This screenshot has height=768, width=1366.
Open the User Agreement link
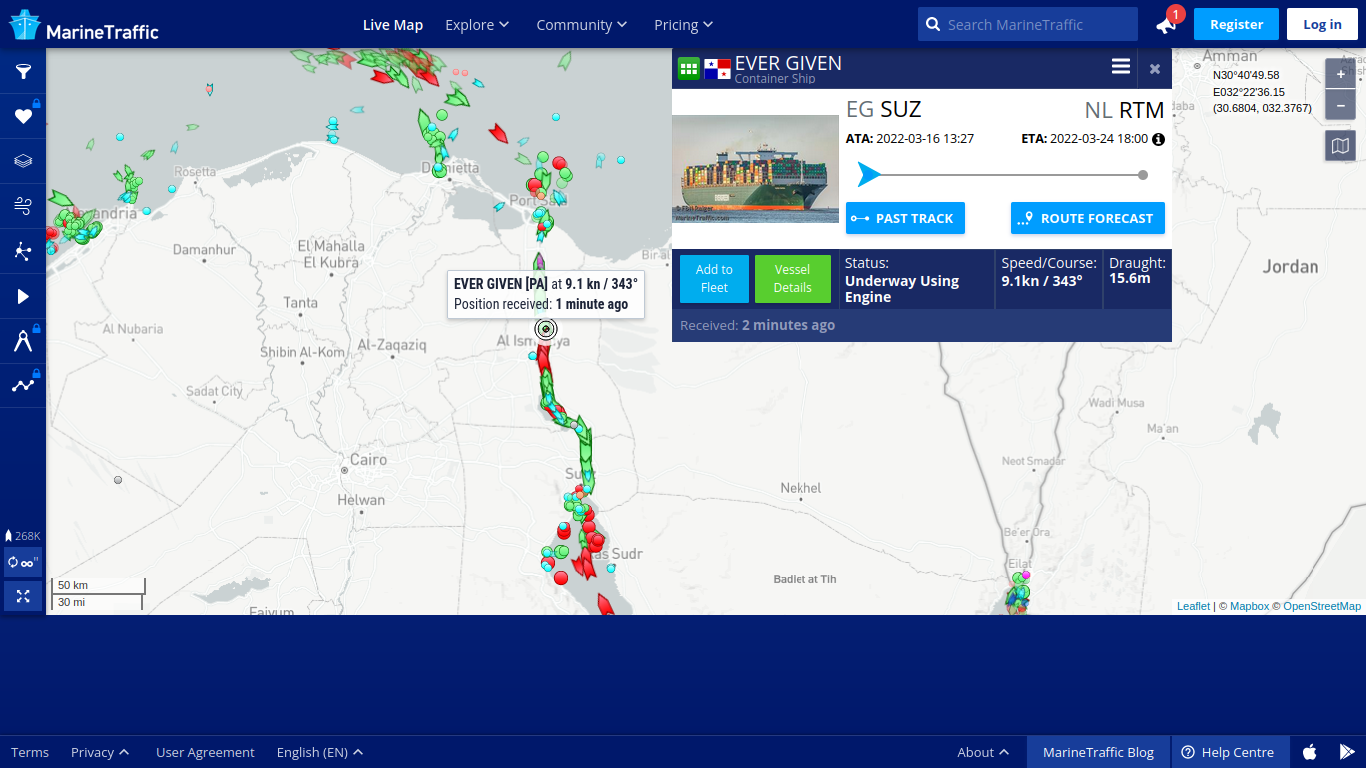(205, 752)
